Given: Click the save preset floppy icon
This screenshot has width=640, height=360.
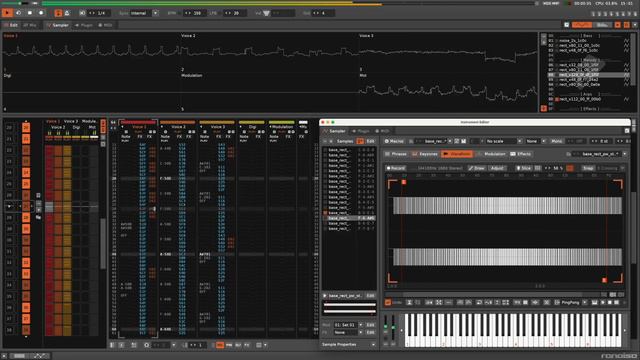Looking at the screenshot, I should coord(463,141).
